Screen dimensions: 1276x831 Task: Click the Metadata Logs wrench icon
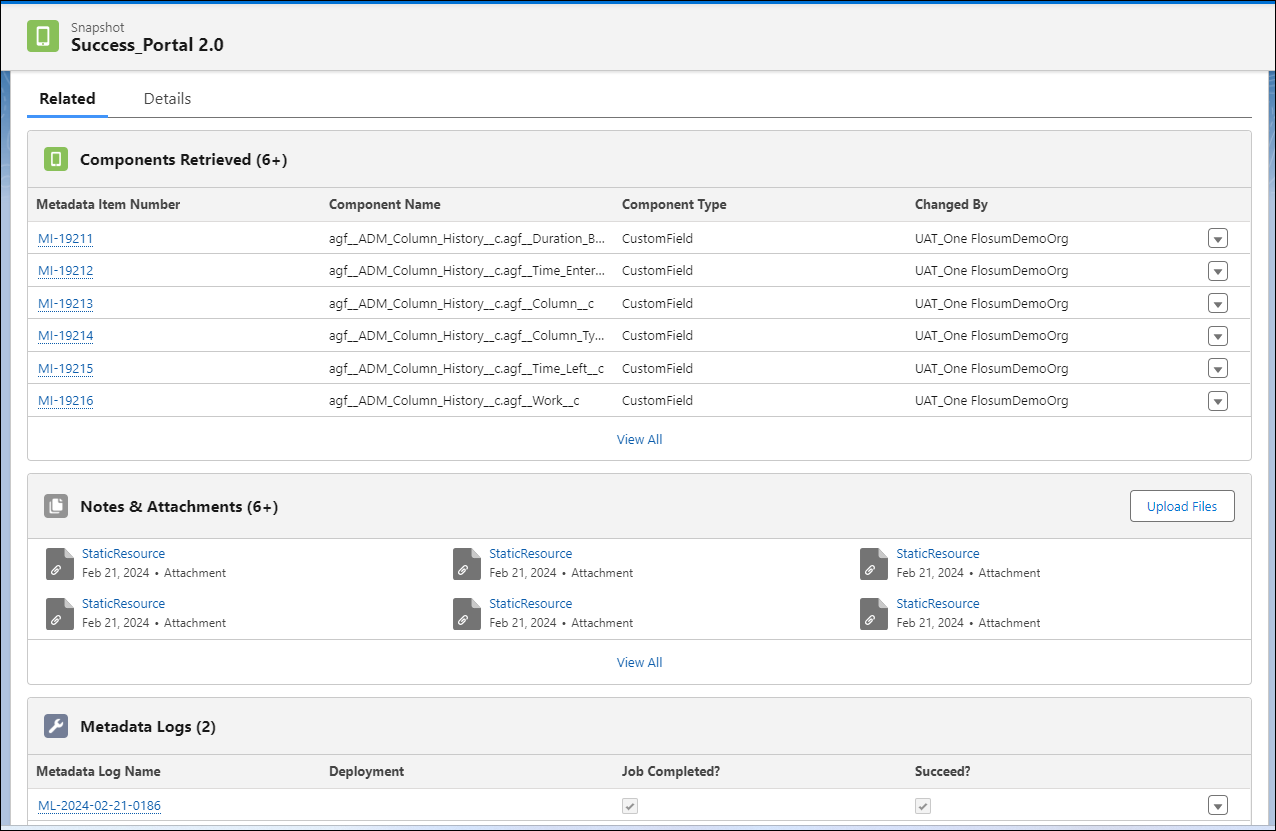(x=56, y=727)
